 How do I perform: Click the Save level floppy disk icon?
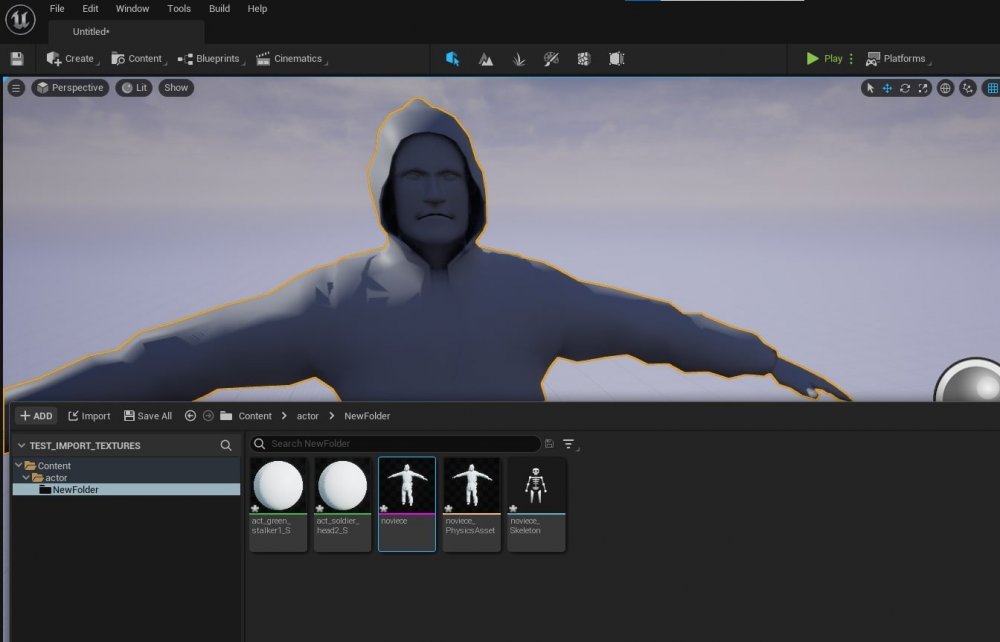coord(17,59)
